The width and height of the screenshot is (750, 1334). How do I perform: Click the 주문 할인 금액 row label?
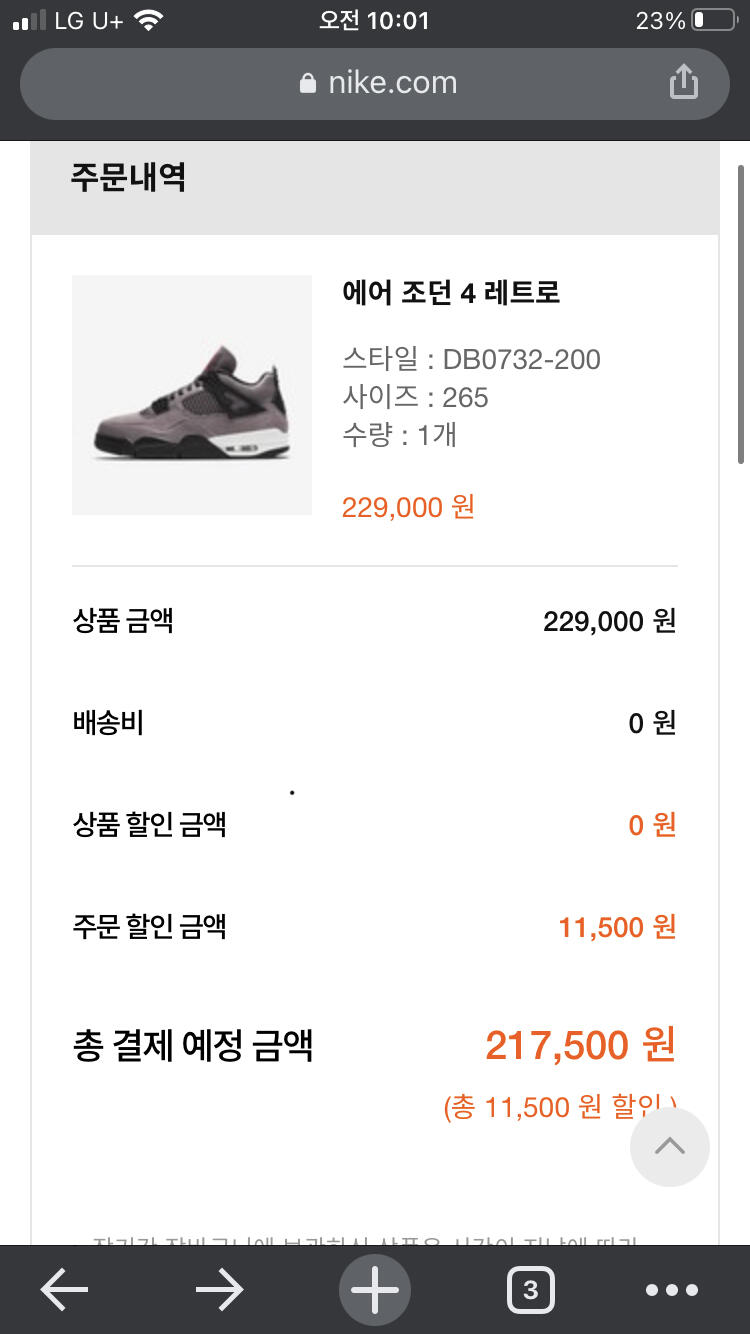pos(150,926)
